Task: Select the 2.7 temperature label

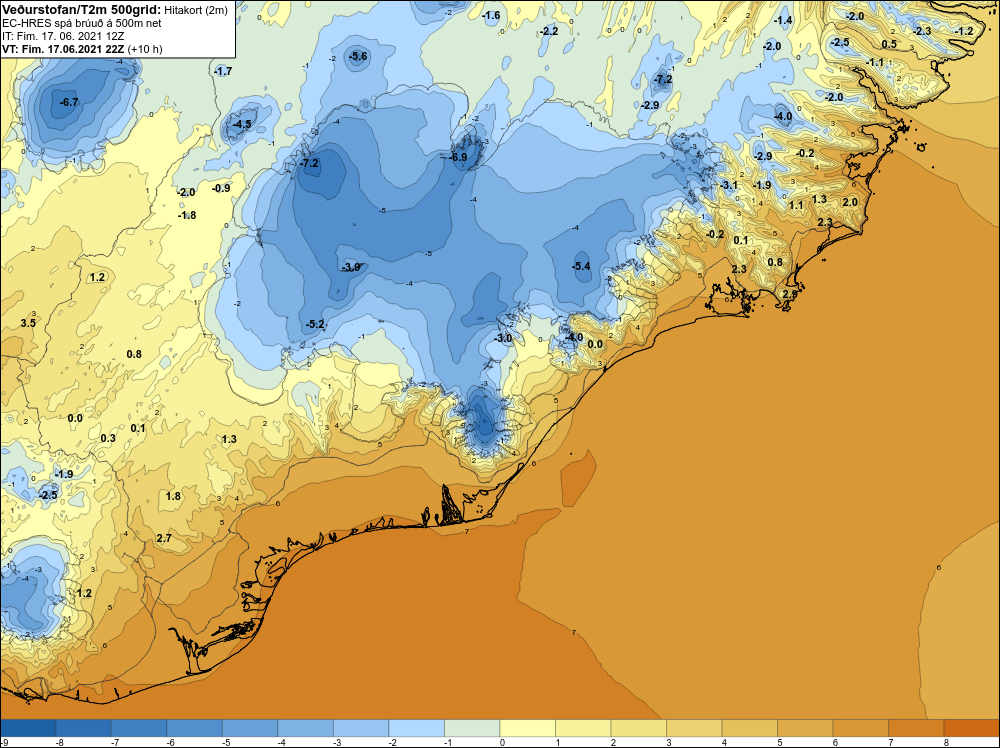Action: click(164, 538)
